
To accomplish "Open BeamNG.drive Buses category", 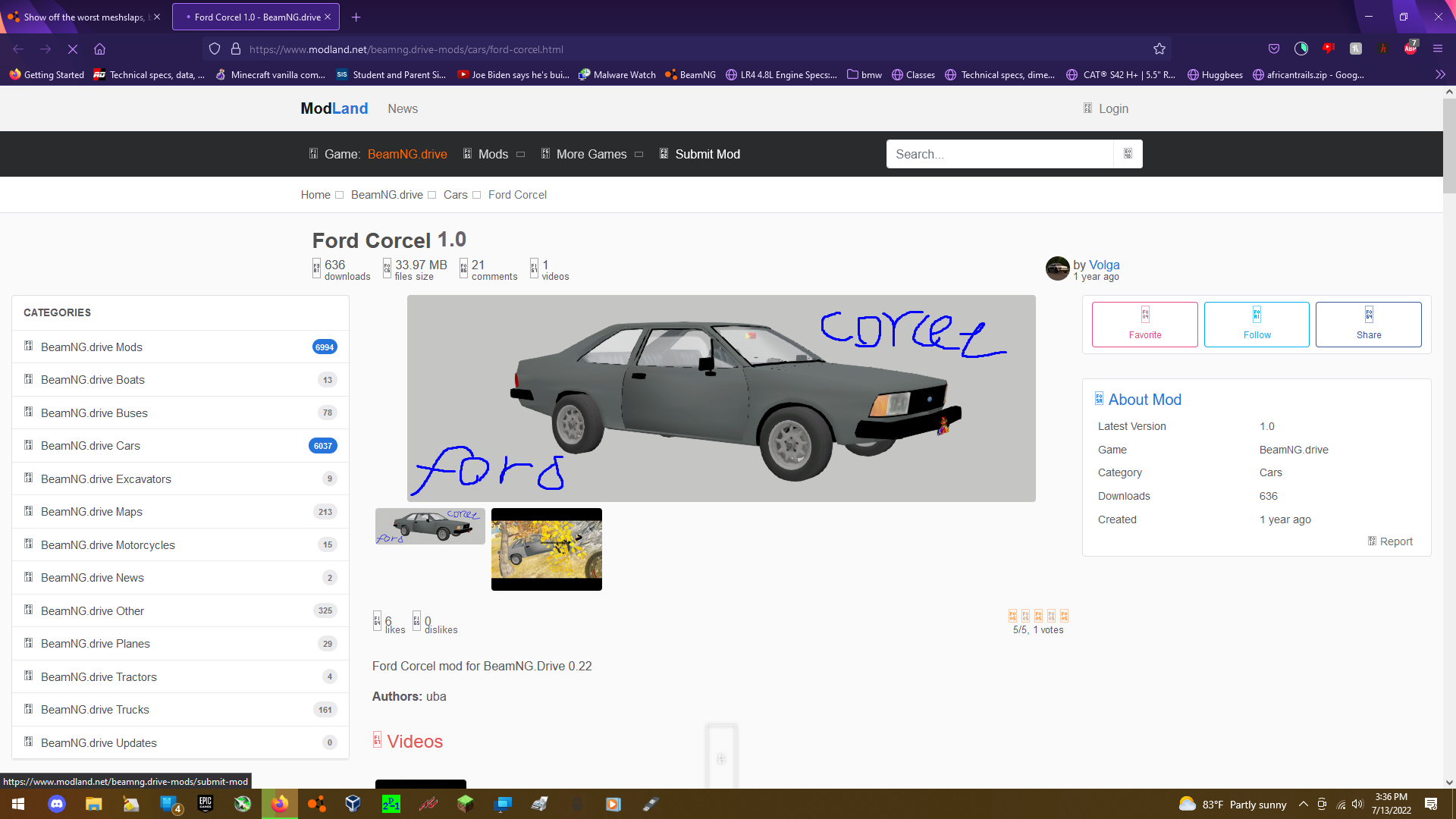I will point(180,413).
